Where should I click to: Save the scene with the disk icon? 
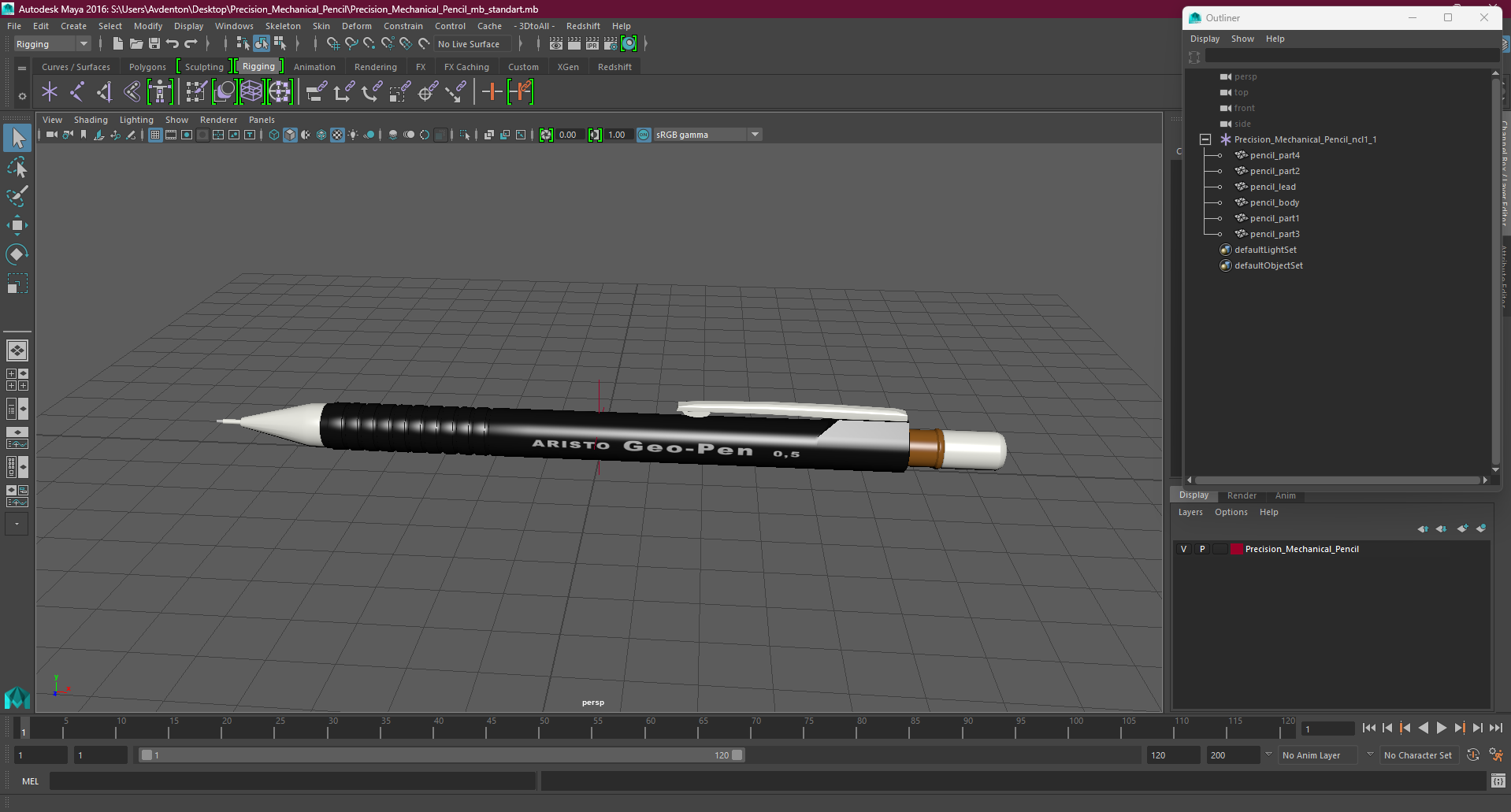click(x=154, y=44)
